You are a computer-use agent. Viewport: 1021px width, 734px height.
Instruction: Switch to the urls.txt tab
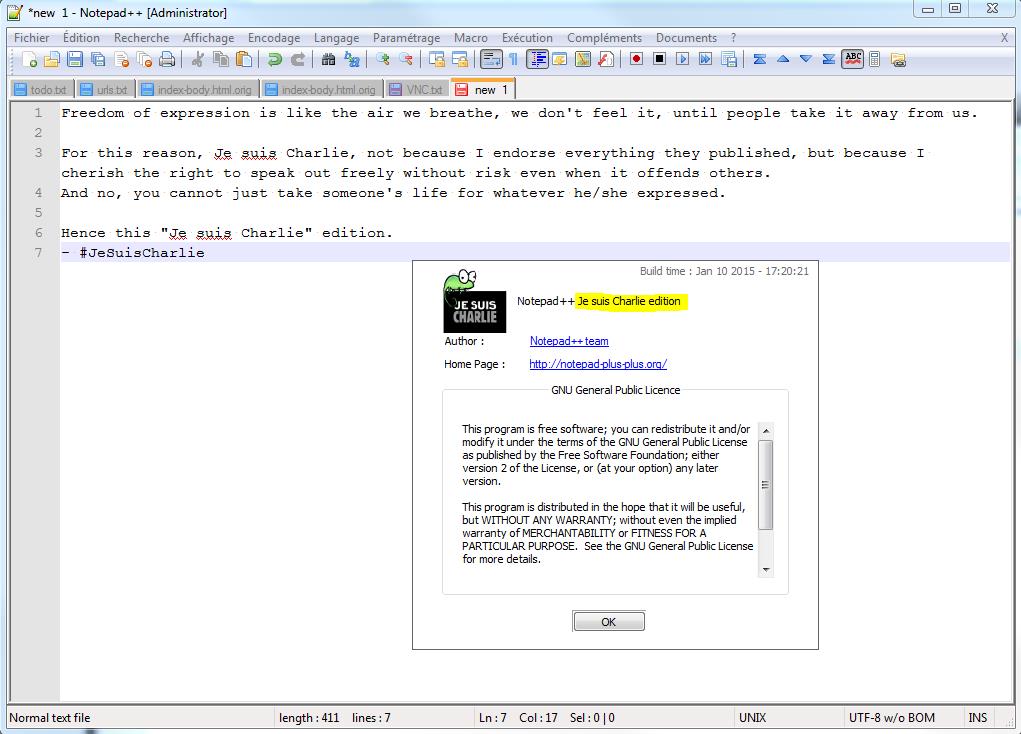point(106,89)
